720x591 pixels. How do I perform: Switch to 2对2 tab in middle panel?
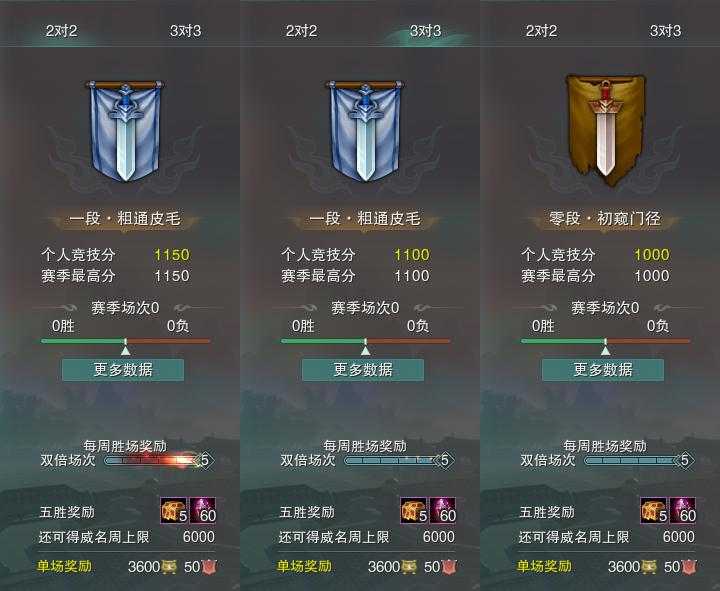pyautogui.click(x=302, y=31)
